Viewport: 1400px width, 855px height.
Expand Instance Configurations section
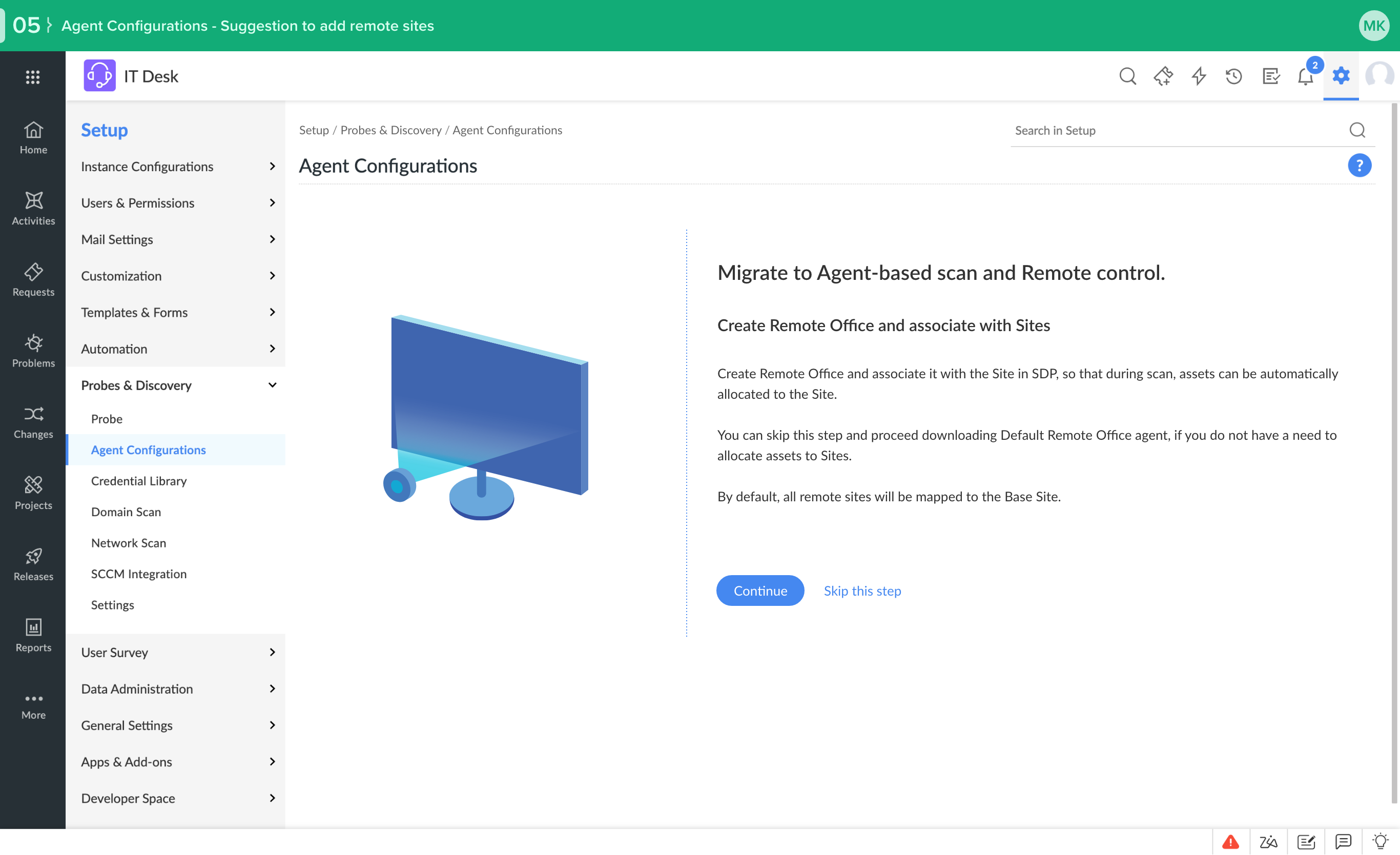(176, 167)
